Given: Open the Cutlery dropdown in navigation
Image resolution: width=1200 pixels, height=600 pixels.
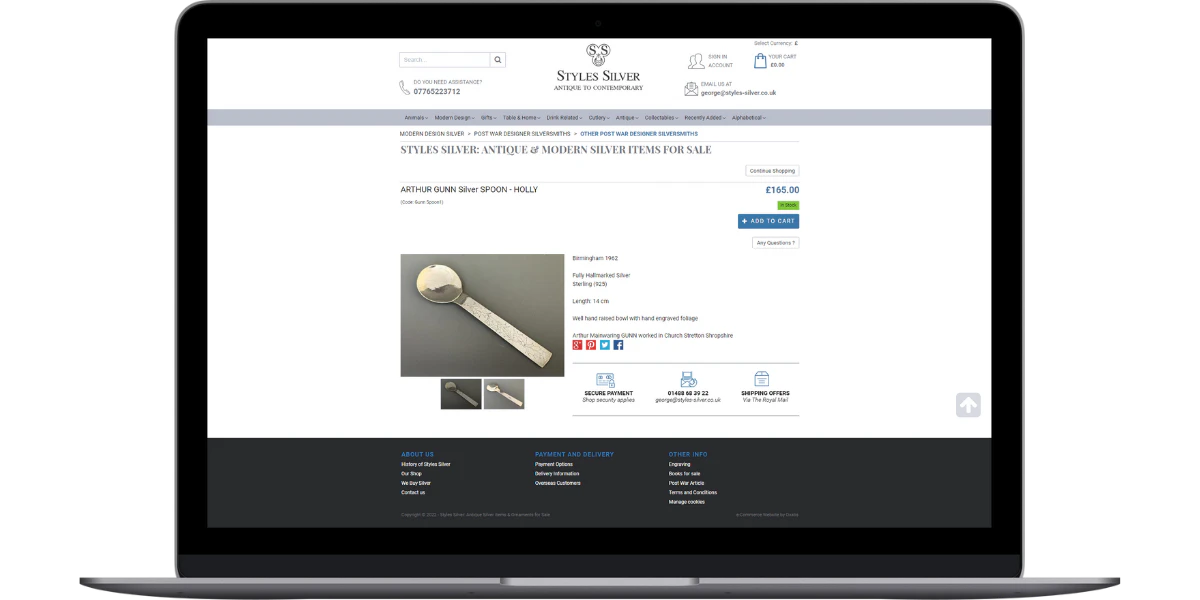Looking at the screenshot, I should pyautogui.click(x=599, y=118).
